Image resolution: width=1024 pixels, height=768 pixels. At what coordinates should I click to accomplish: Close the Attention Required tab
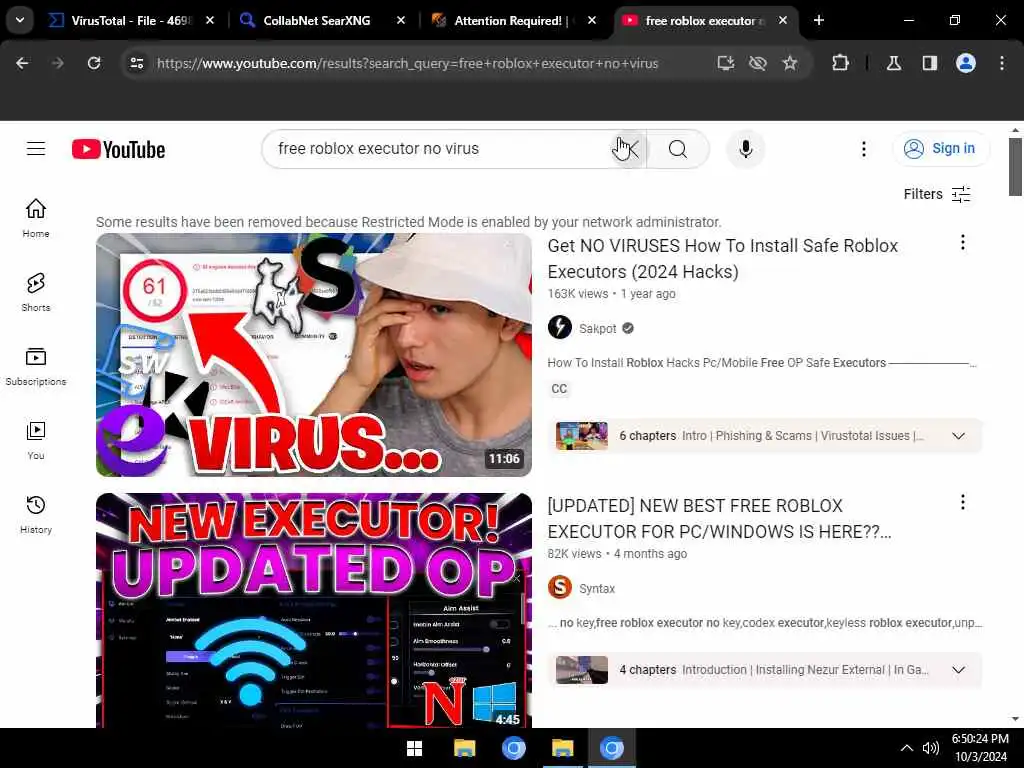(x=592, y=20)
